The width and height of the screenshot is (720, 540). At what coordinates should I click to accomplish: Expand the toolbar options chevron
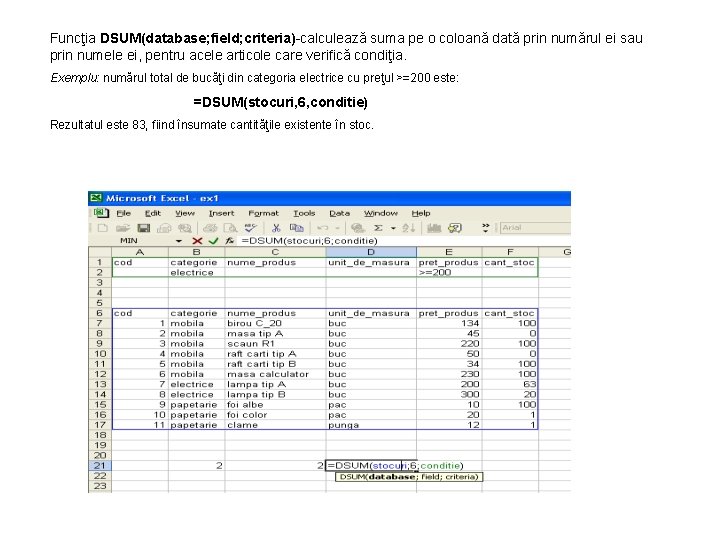coord(486,228)
